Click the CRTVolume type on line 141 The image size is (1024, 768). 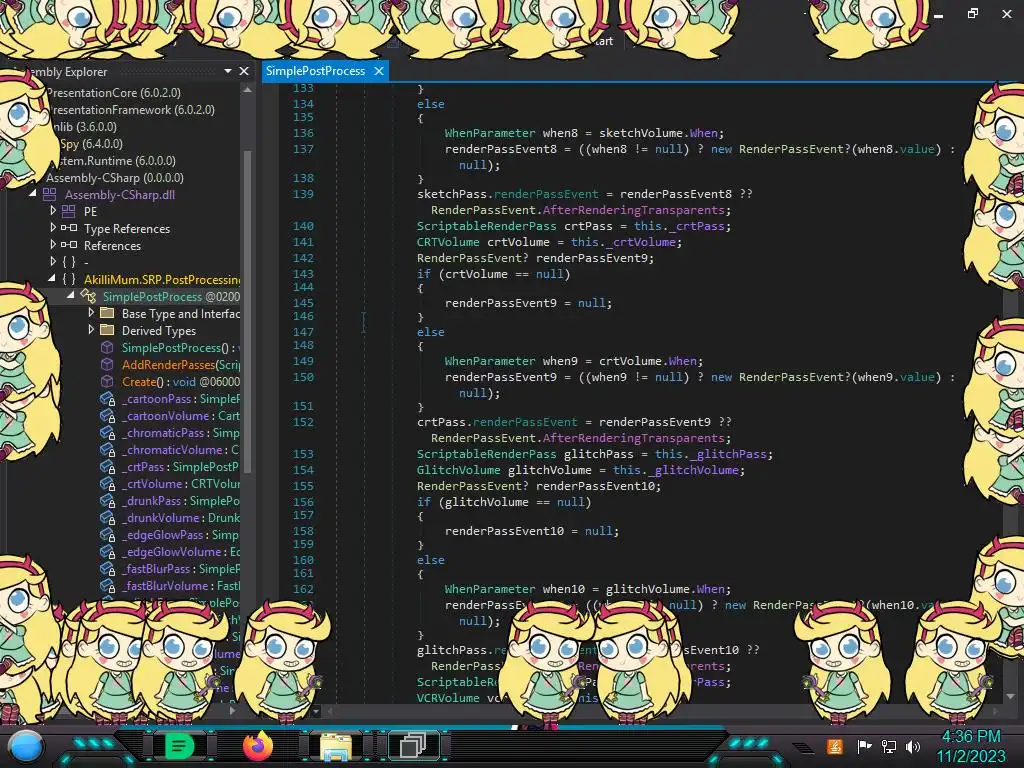click(448, 242)
